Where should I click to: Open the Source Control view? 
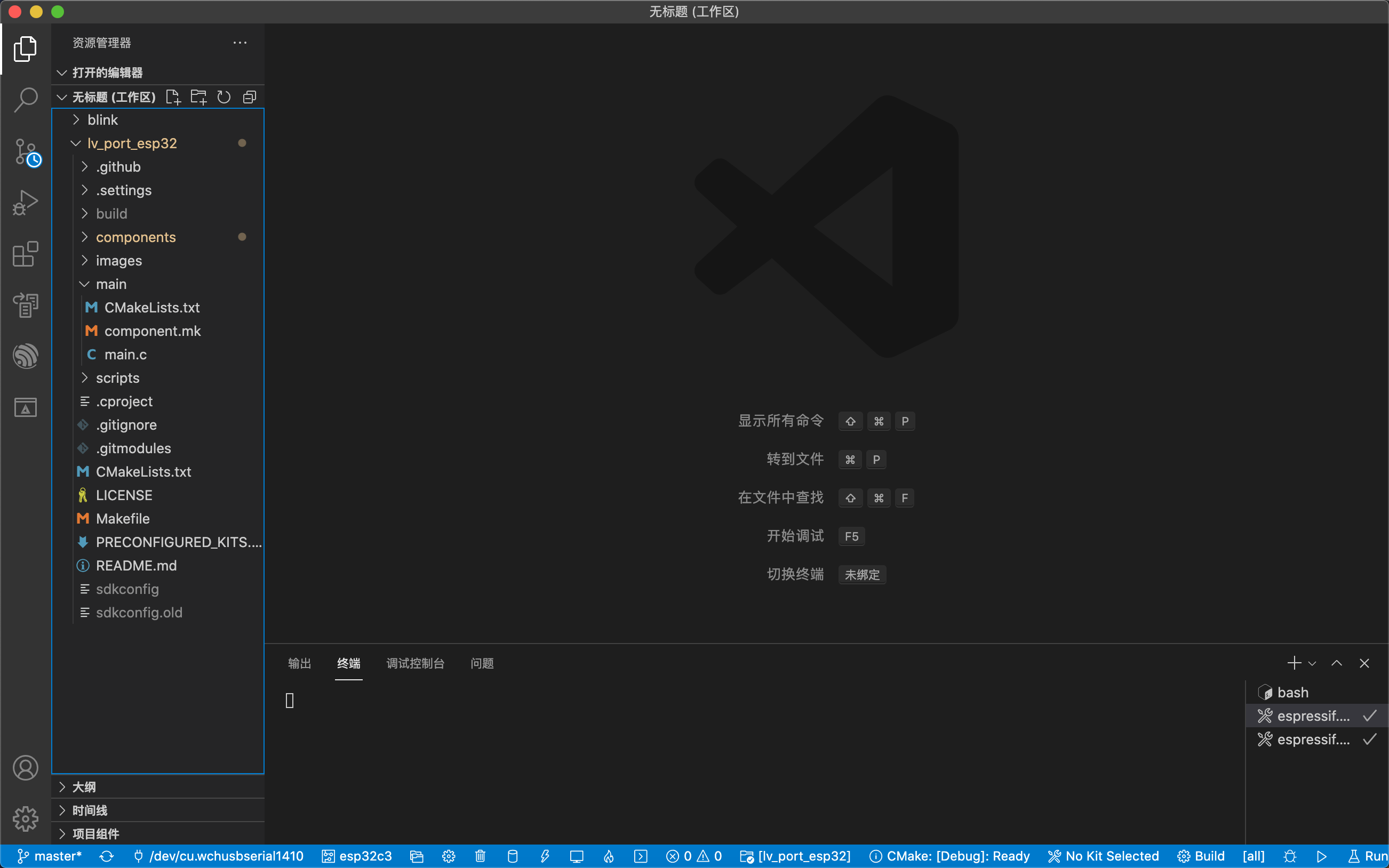click(x=25, y=152)
